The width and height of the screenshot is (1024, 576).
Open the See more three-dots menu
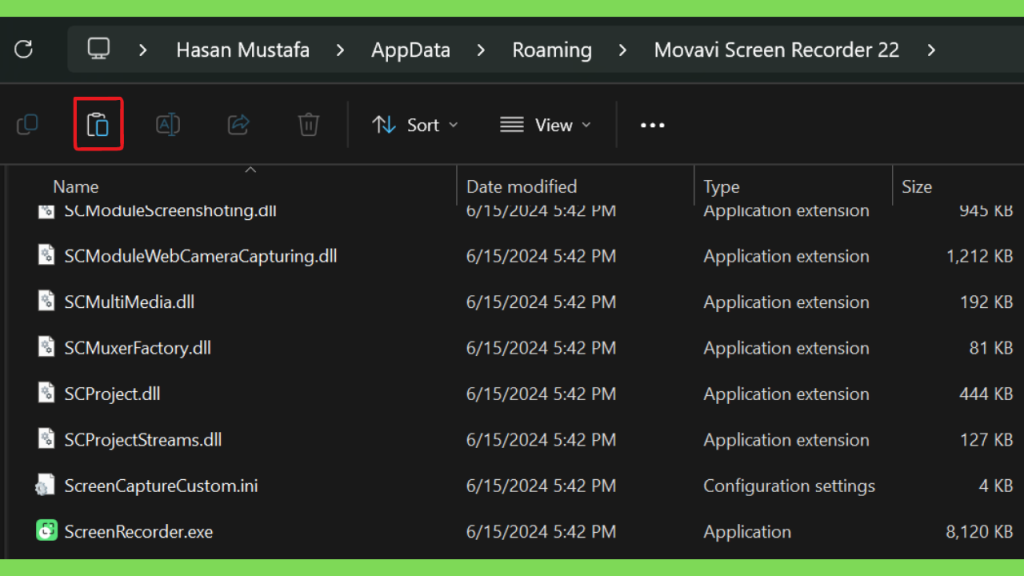pyautogui.click(x=652, y=125)
